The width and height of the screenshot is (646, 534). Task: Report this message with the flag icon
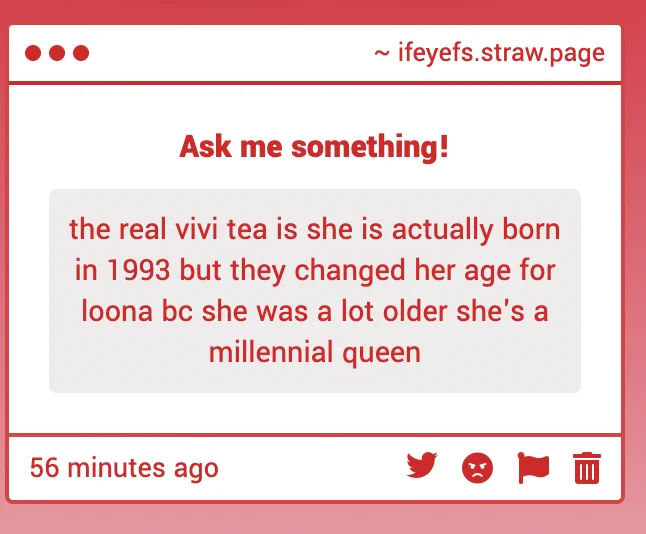pyautogui.click(x=533, y=468)
